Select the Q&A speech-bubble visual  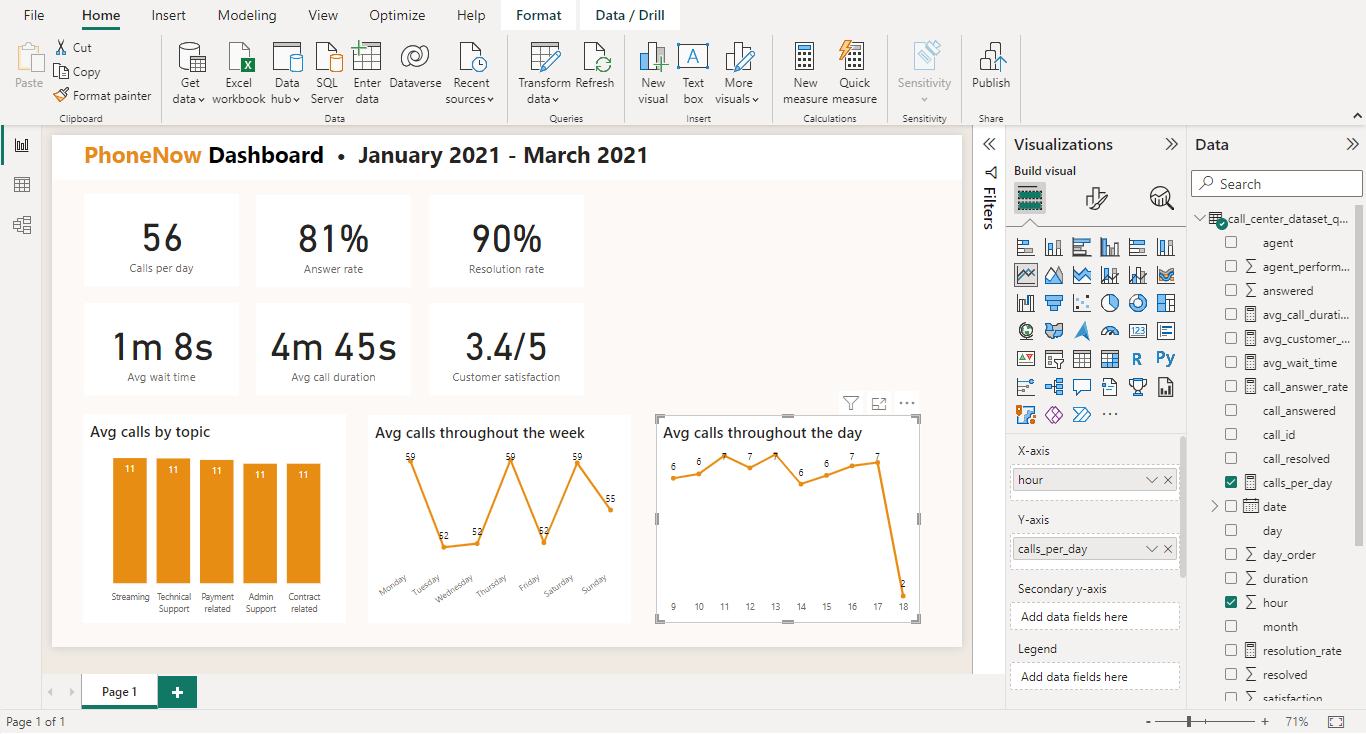[x=1082, y=386]
